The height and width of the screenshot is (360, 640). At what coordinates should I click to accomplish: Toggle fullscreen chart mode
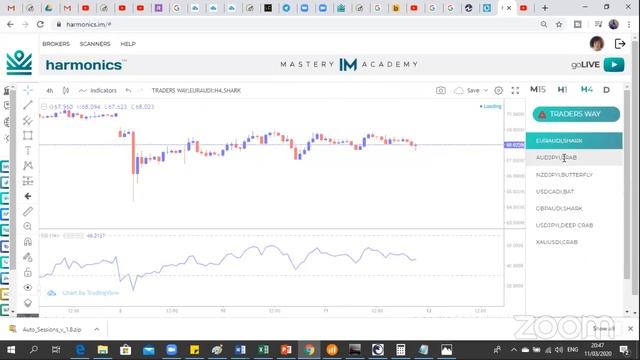515,91
